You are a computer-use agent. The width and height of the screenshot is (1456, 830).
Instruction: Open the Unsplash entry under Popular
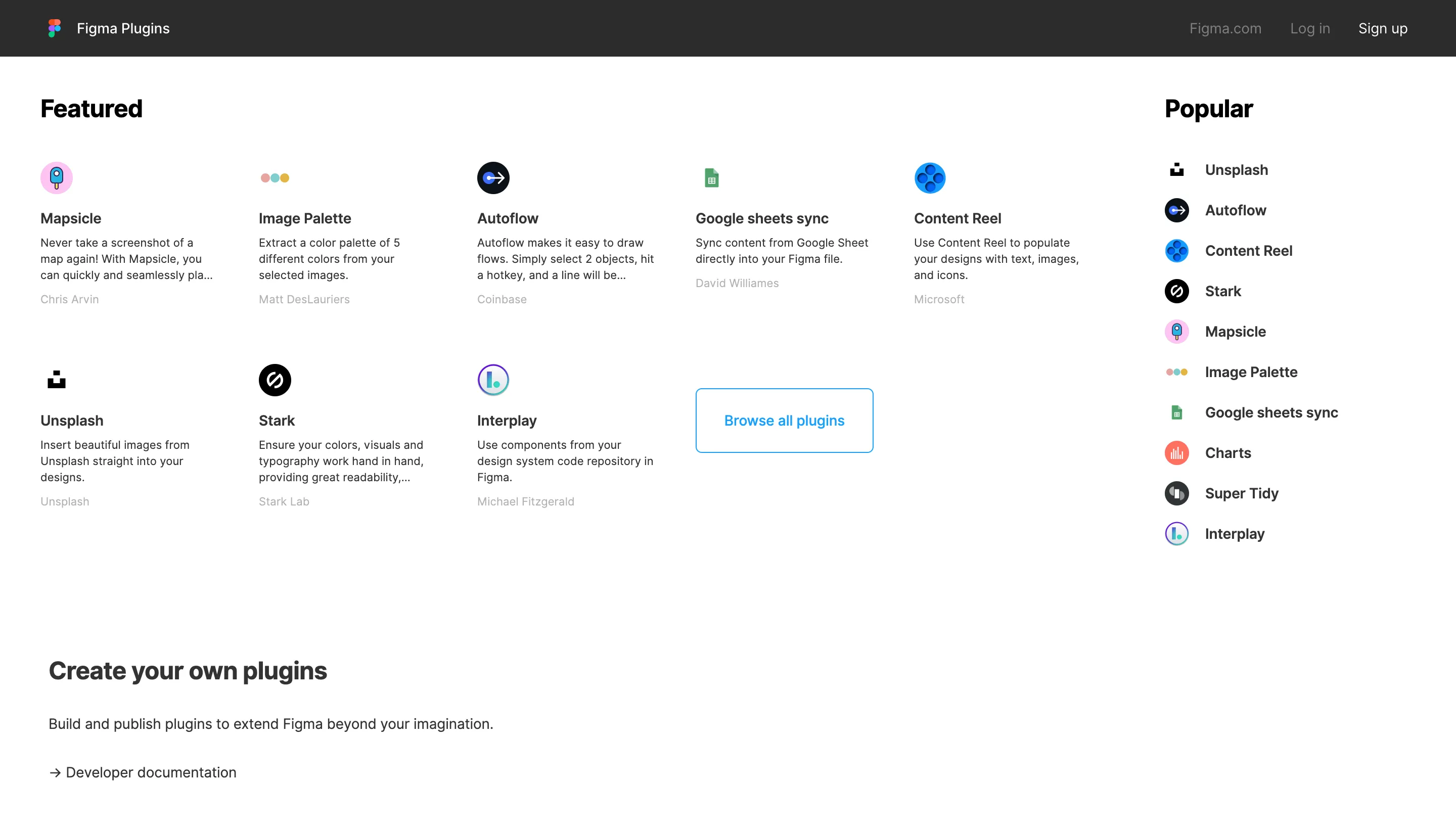click(1236, 169)
